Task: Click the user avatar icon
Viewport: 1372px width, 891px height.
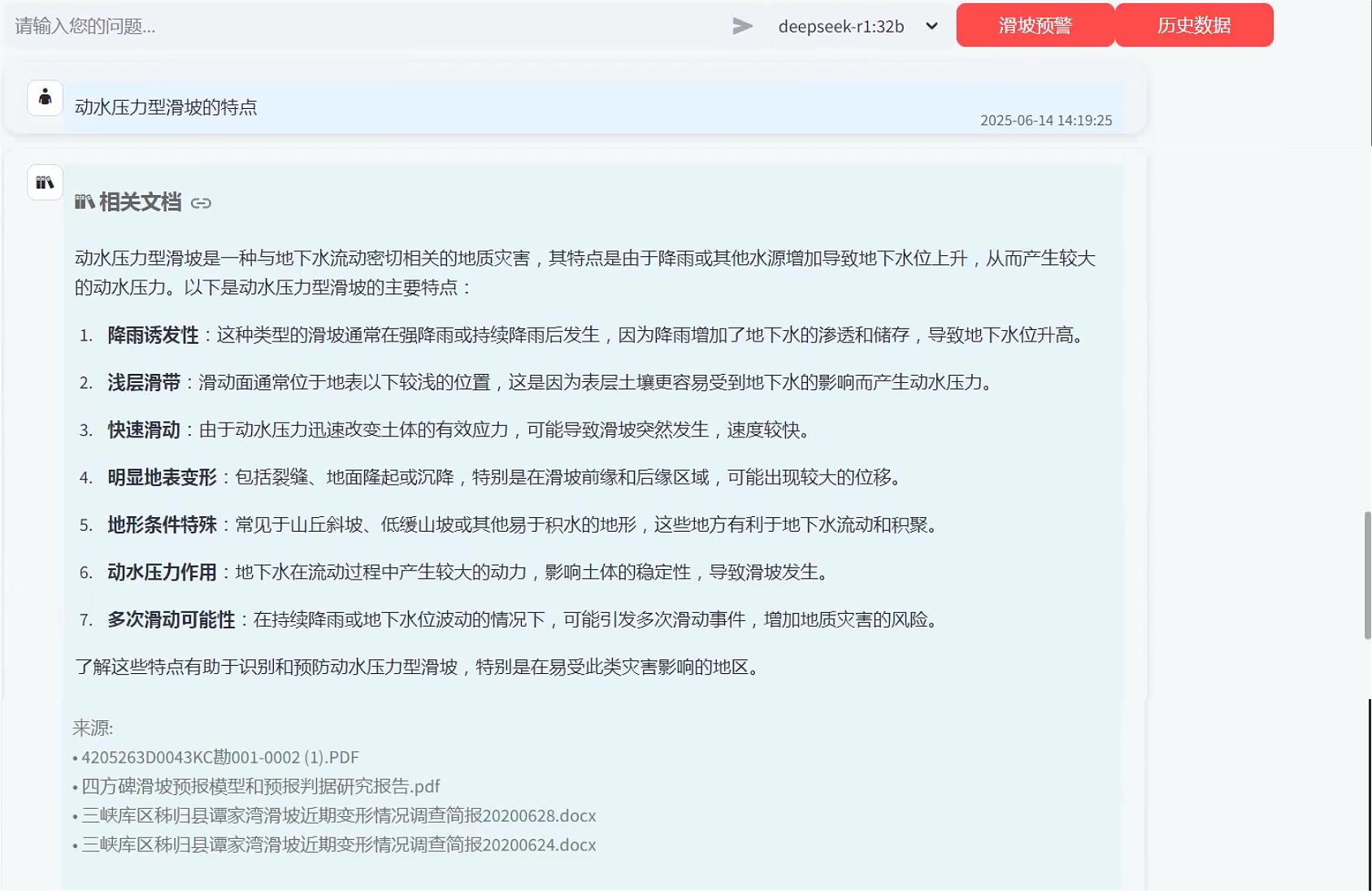Action: (x=45, y=98)
